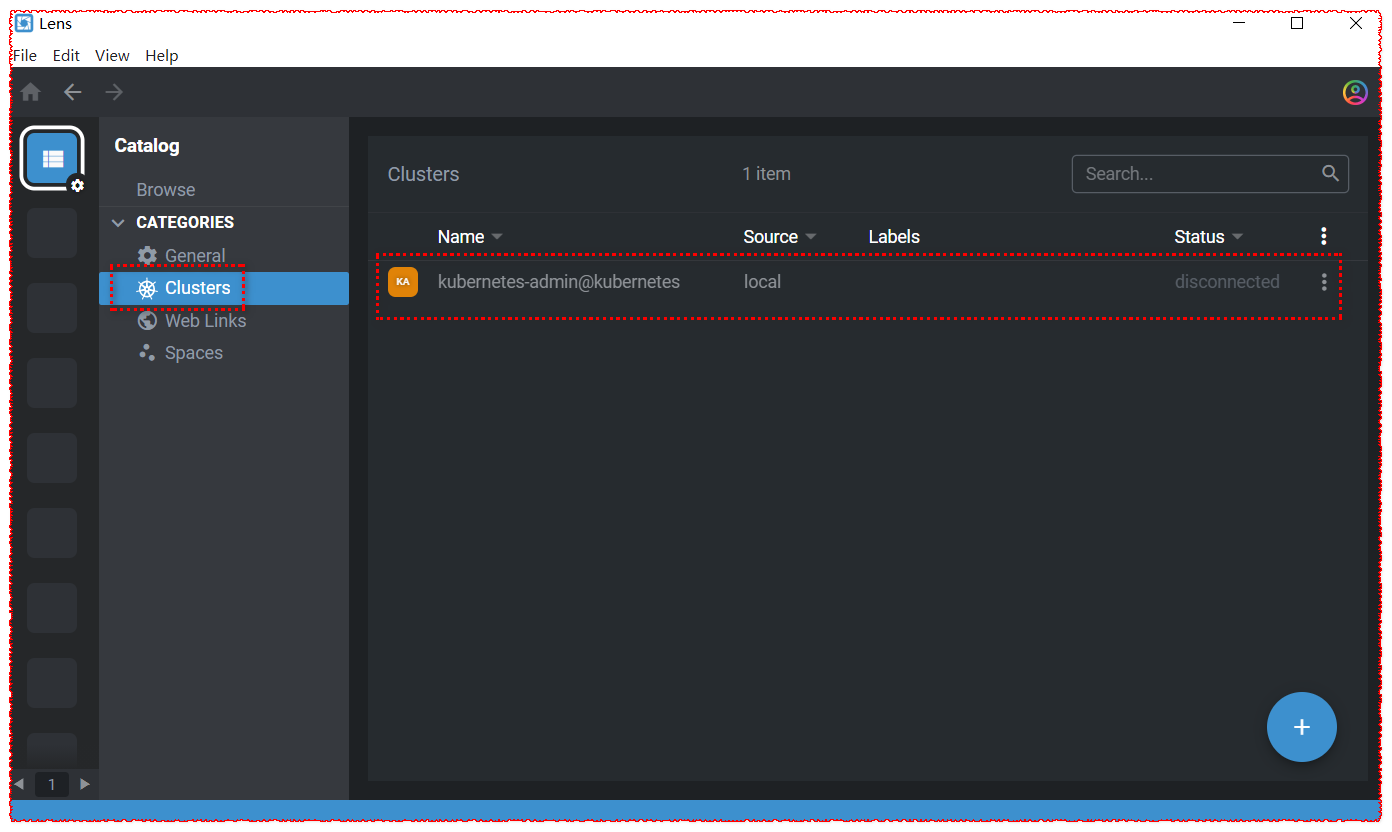Sort by the Name column arrow
1392x832 pixels.
pyautogui.click(x=497, y=237)
